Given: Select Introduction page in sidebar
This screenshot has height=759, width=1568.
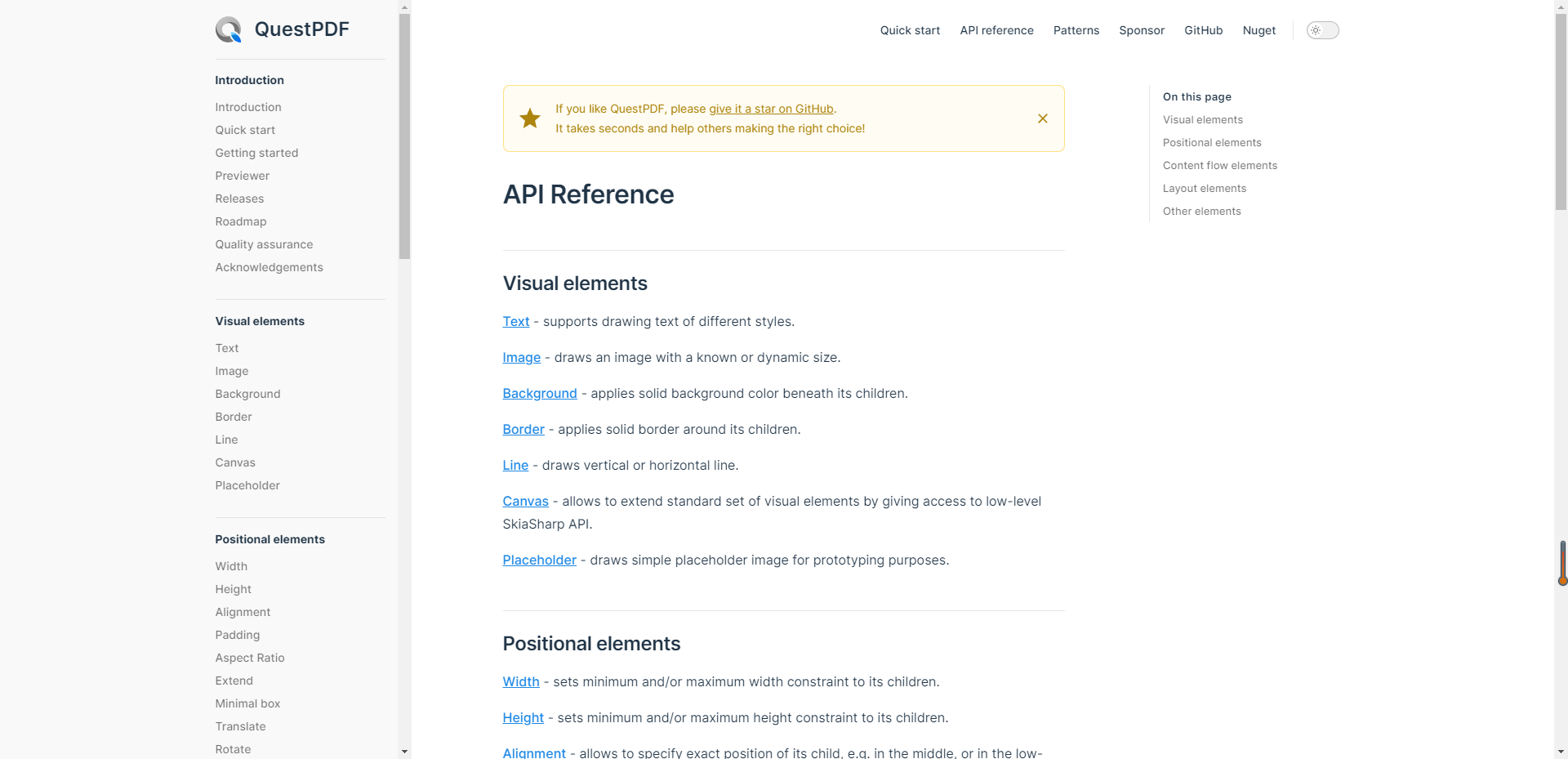Looking at the screenshot, I should (248, 107).
